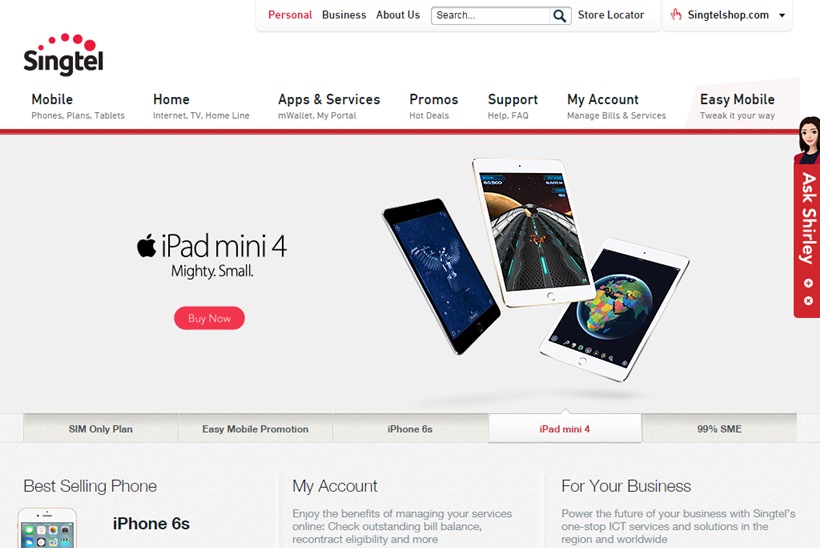Image resolution: width=820 pixels, height=548 pixels.
Task: Select the 99% SME banner tab
Action: [x=719, y=429]
